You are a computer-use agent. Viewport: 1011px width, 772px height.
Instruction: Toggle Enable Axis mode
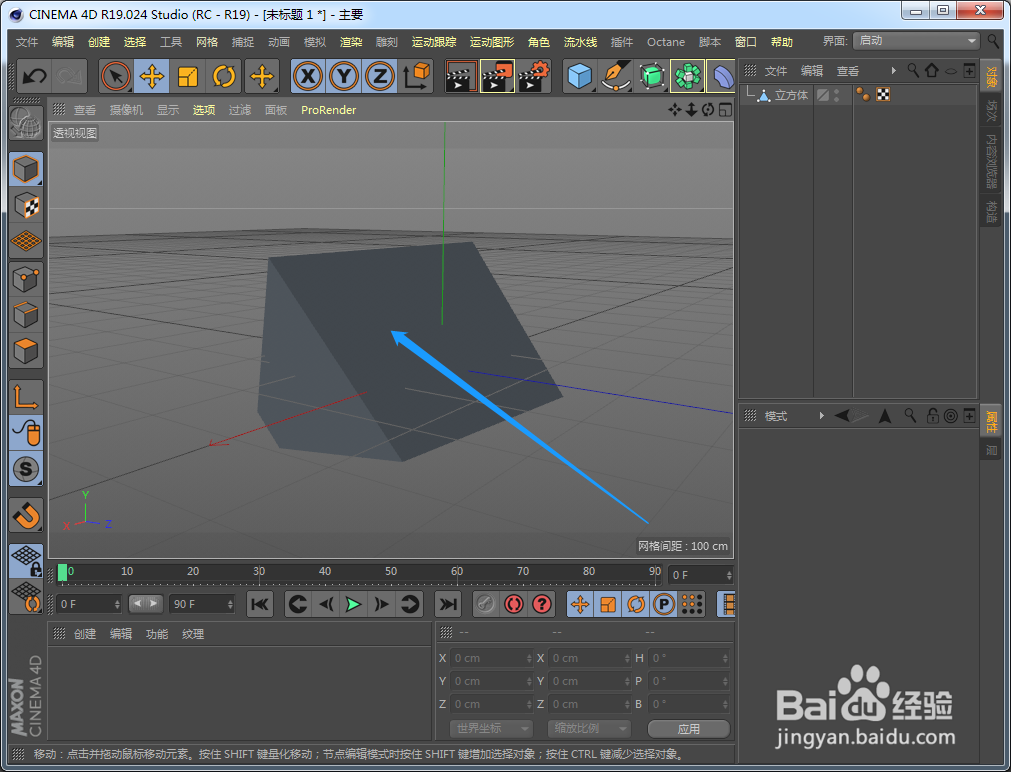pos(26,397)
